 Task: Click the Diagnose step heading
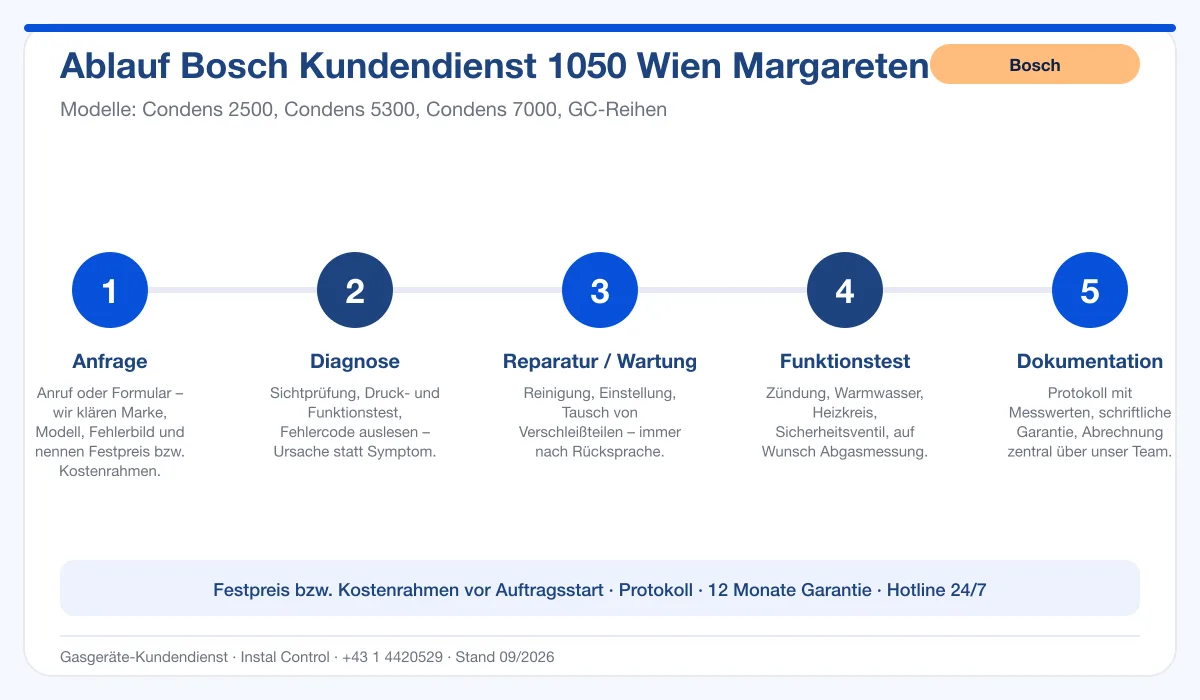355,361
